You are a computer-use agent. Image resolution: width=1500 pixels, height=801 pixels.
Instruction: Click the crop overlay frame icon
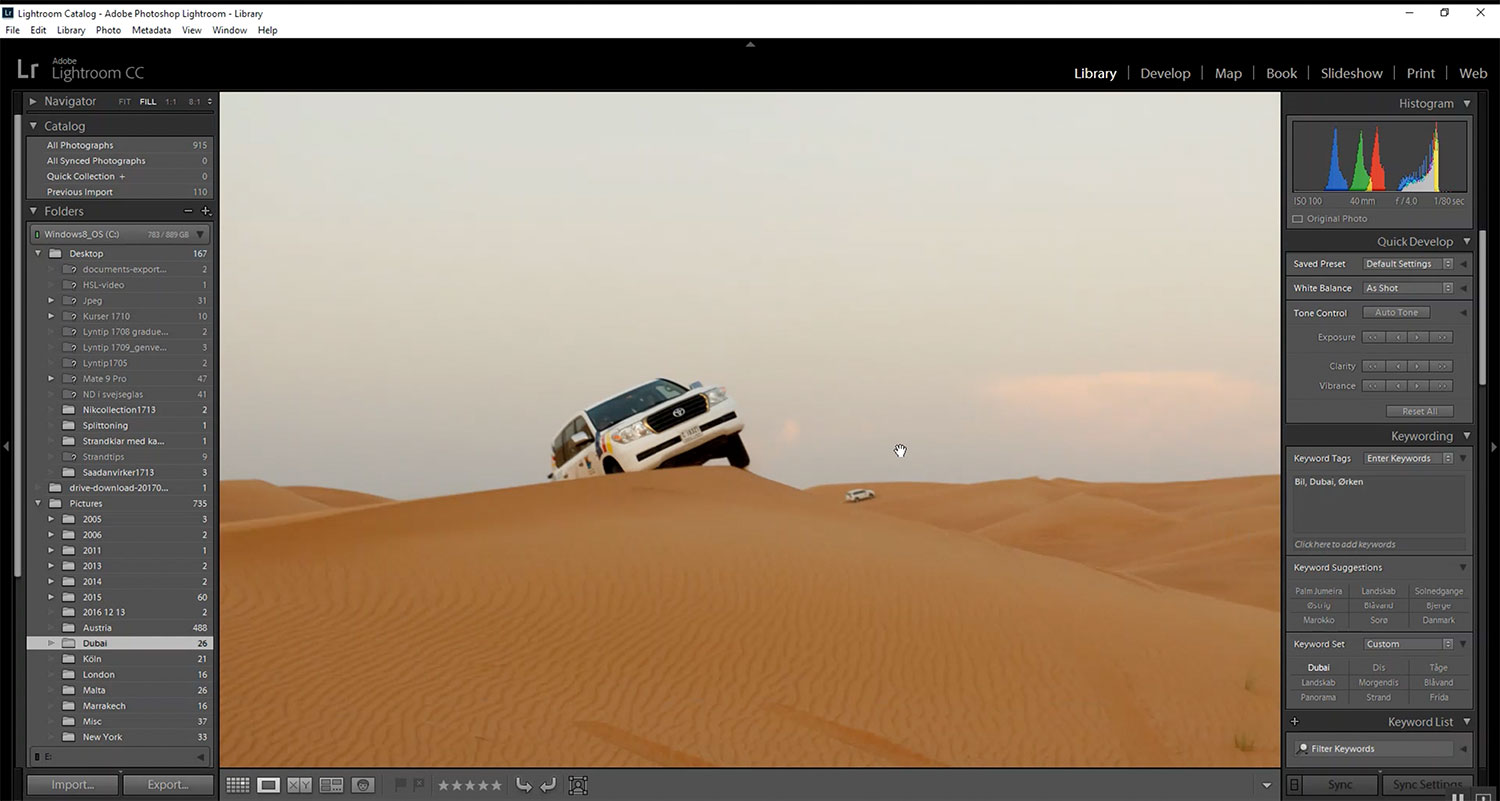pyautogui.click(x=578, y=785)
